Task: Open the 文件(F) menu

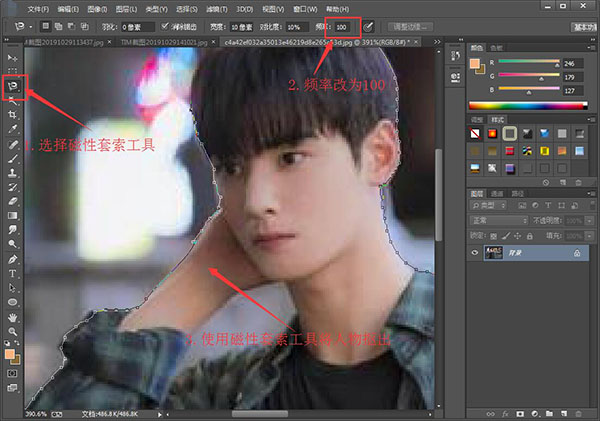Action: pyautogui.click(x=38, y=9)
